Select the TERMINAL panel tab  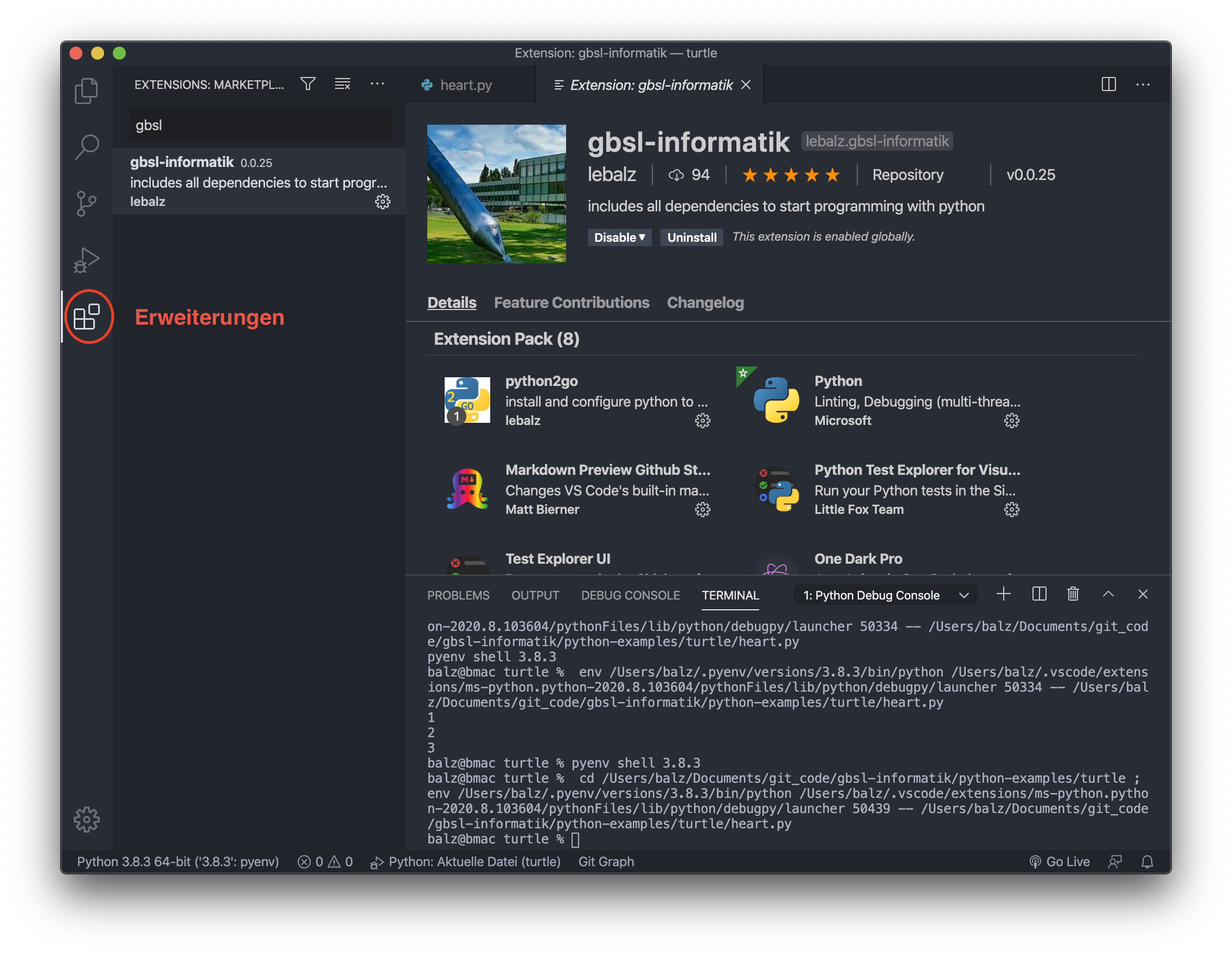[x=730, y=595]
